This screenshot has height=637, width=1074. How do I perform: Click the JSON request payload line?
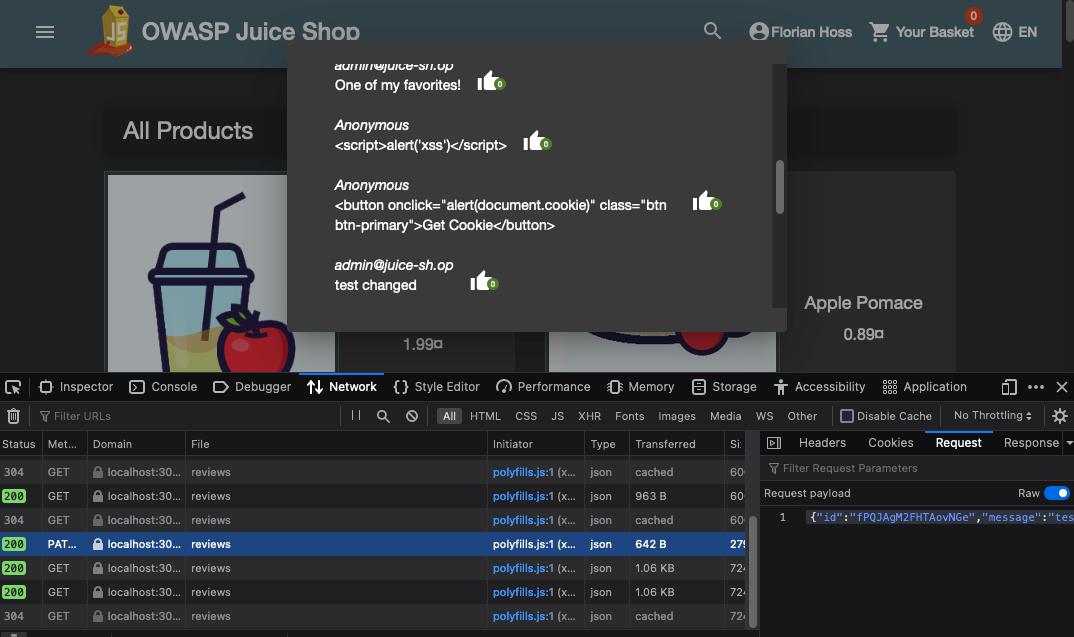(940, 517)
